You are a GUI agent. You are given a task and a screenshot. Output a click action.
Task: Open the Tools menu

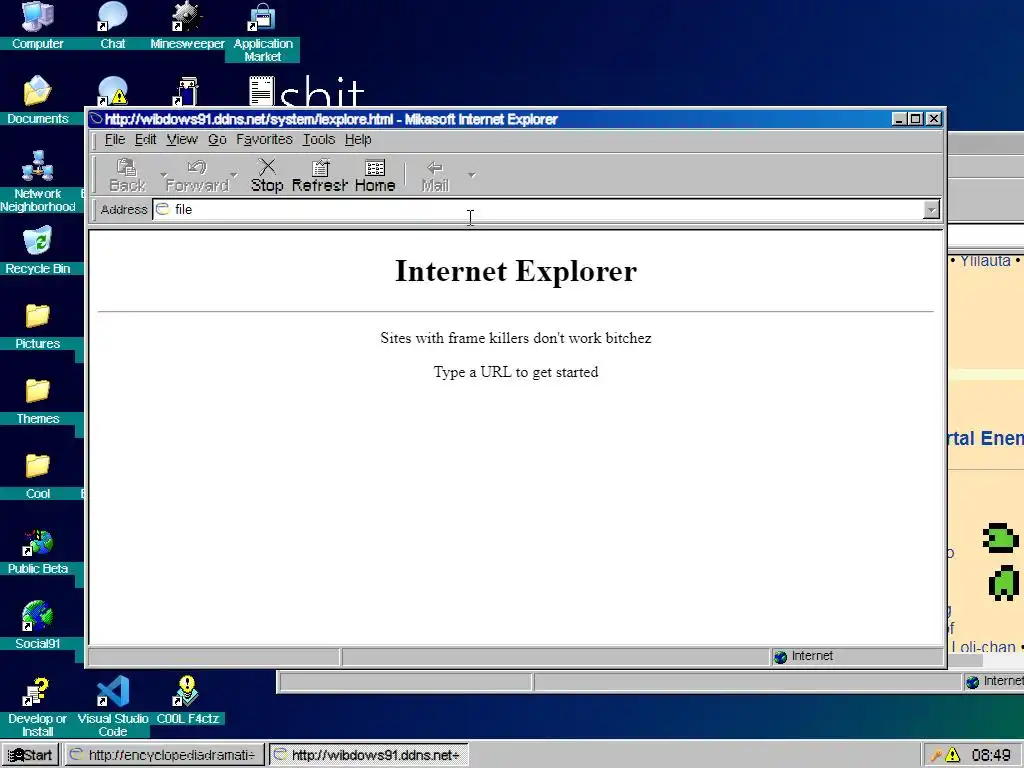(x=319, y=139)
